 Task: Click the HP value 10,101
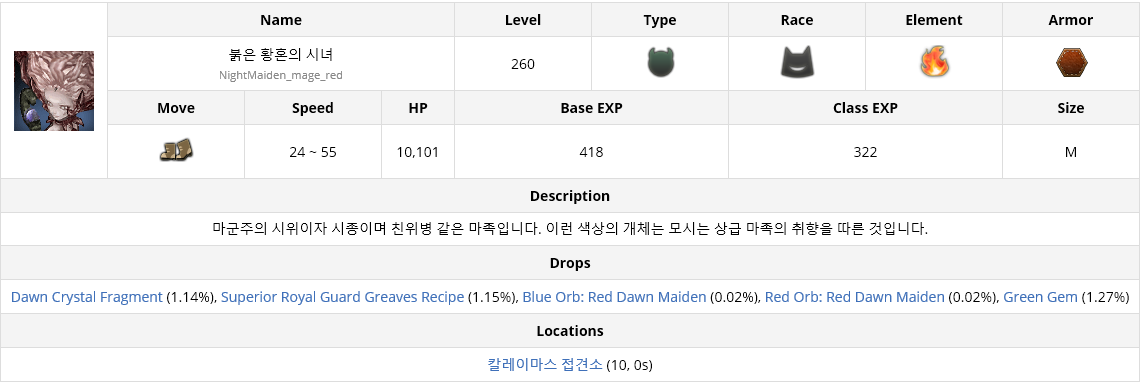(x=418, y=152)
